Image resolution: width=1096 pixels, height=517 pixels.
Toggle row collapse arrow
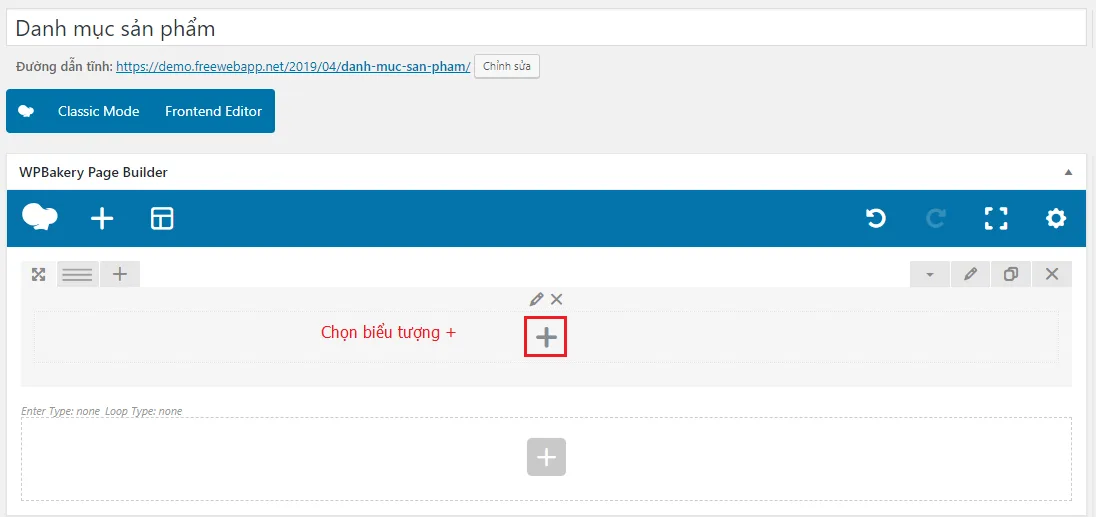930,275
